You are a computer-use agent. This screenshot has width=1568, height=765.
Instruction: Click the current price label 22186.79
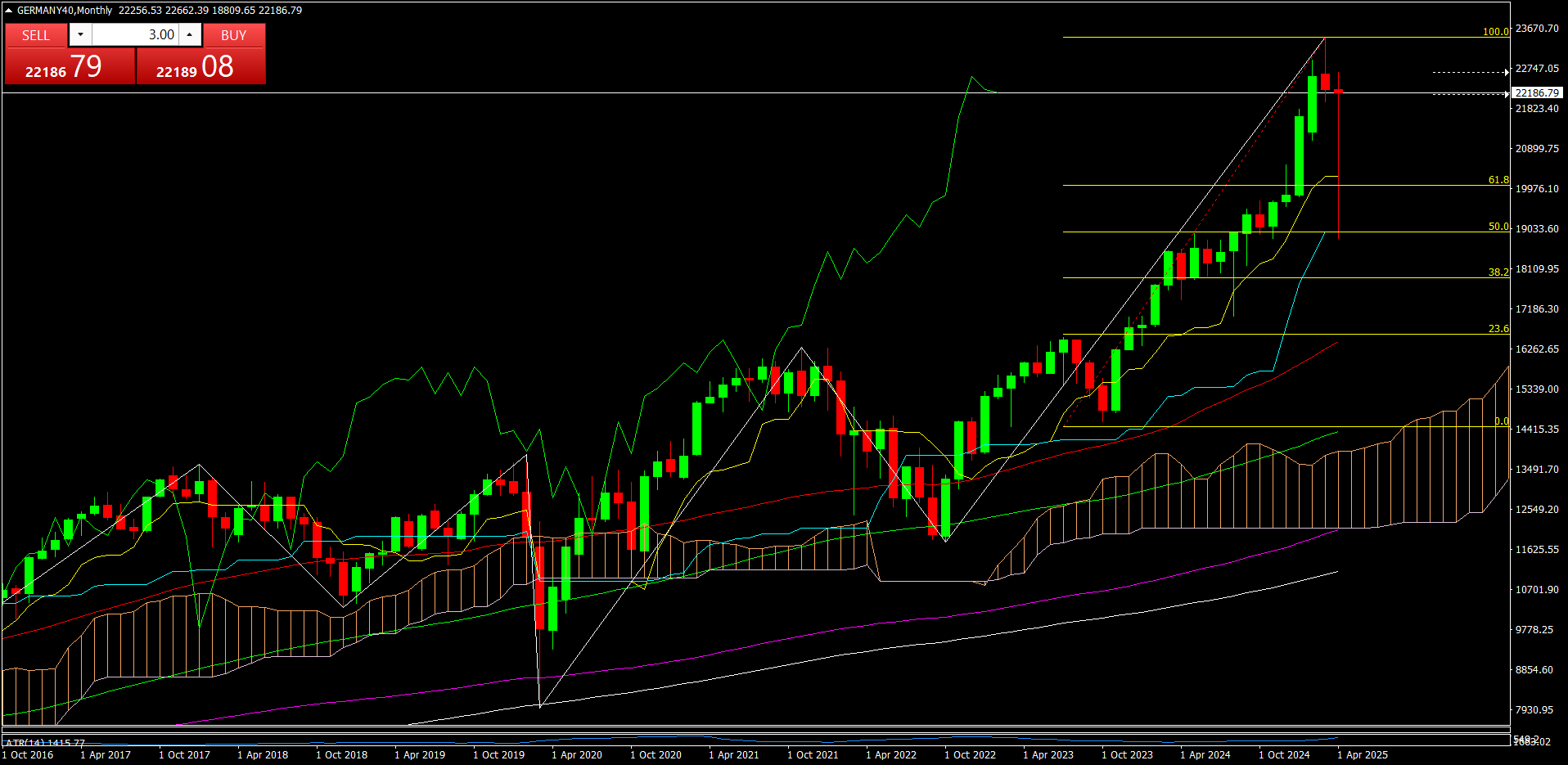(1537, 93)
